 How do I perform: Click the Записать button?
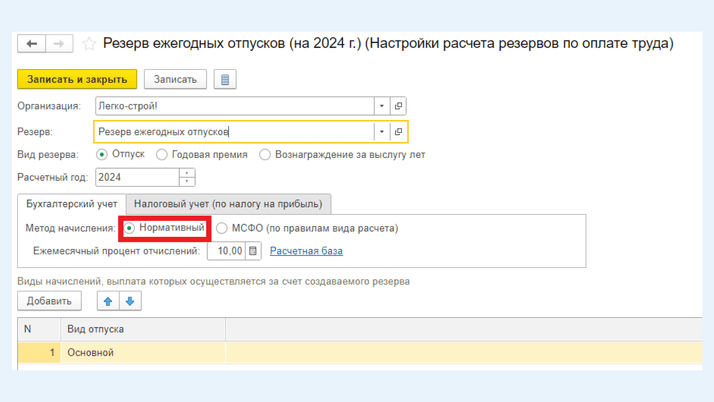(175, 79)
